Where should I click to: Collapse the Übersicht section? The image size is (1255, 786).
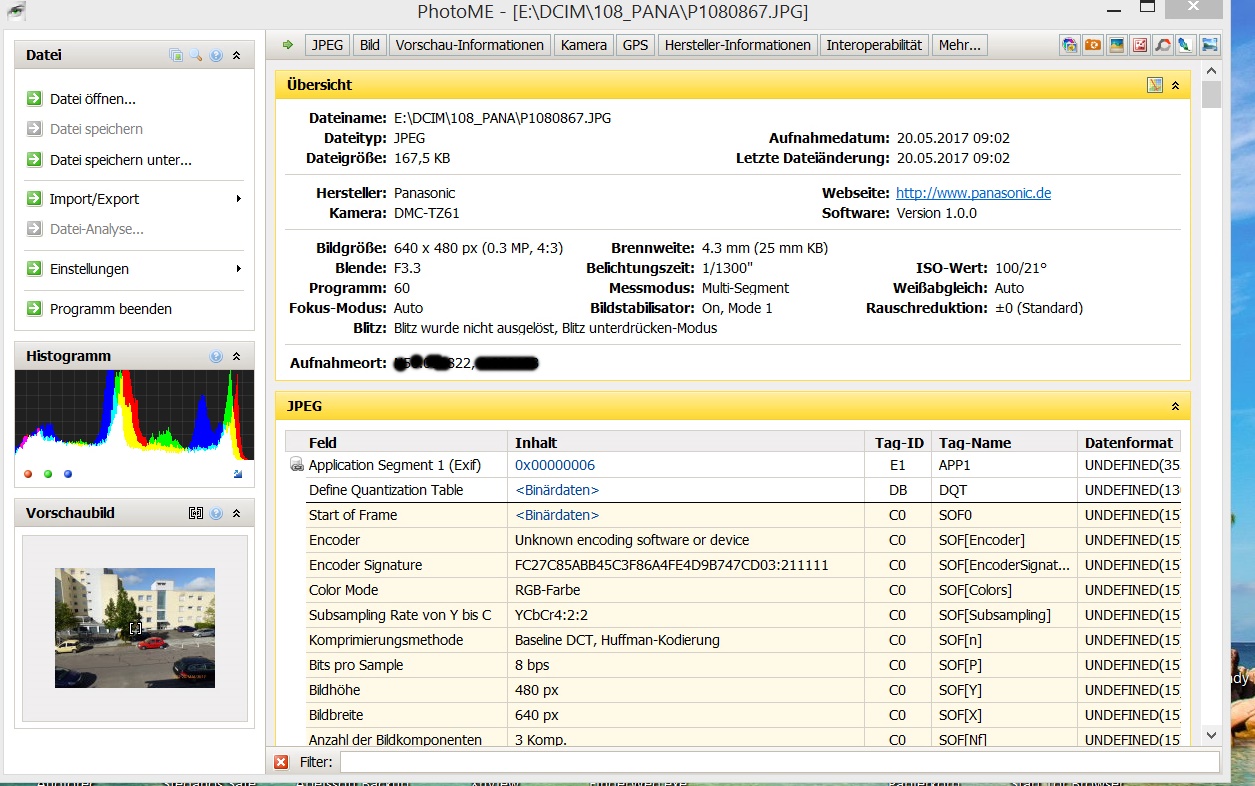tap(1176, 86)
